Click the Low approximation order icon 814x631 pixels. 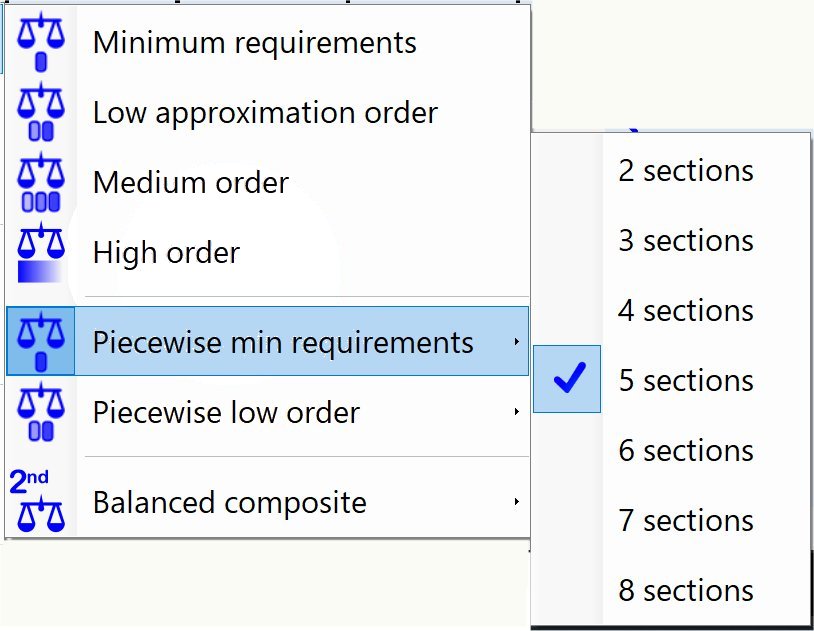pos(41,113)
